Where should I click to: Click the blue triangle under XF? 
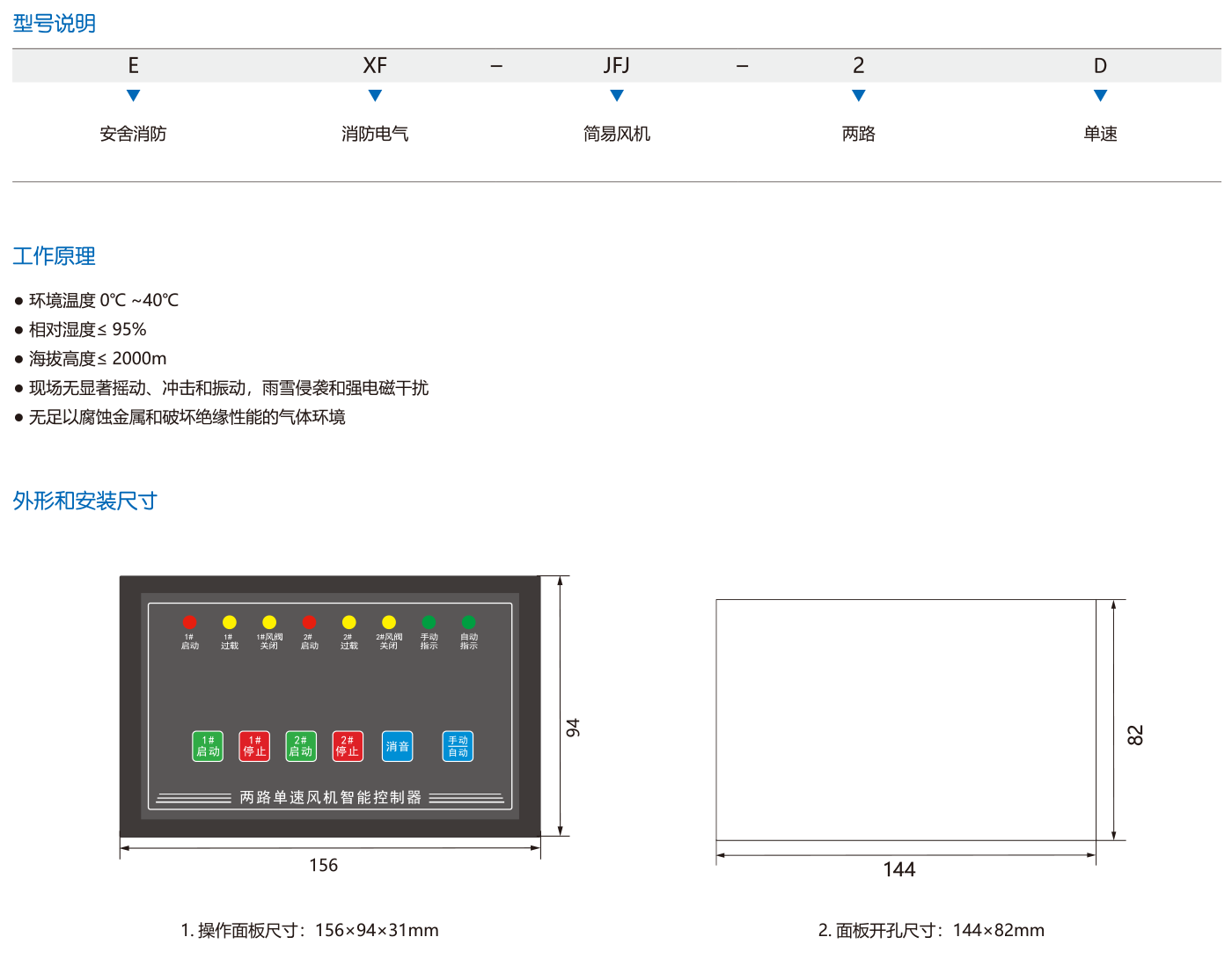tap(375, 96)
